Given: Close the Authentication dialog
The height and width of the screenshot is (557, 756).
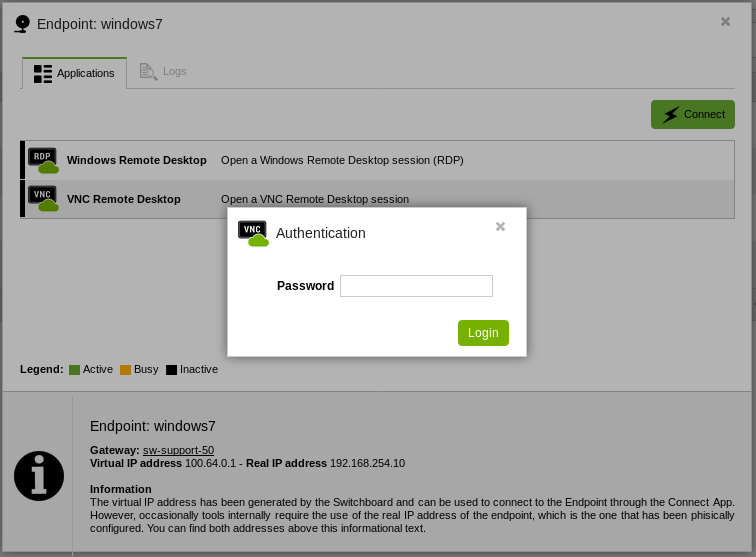Looking at the screenshot, I should click(x=501, y=226).
